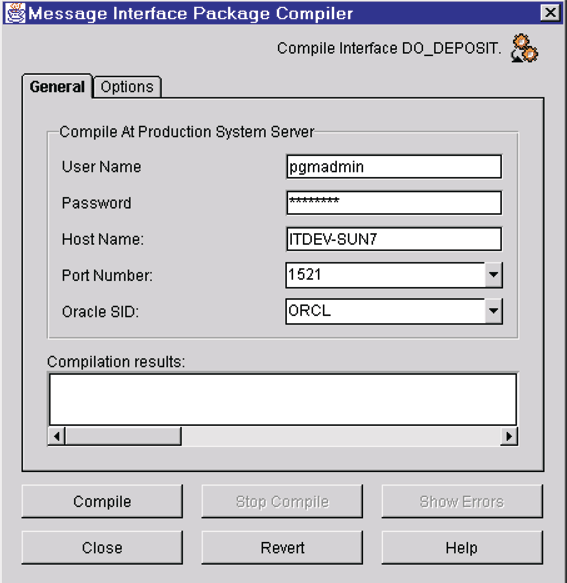Viewport: 567px width, 583px height.
Task: Click the horizontal scrollbar thumb
Action: (123, 436)
